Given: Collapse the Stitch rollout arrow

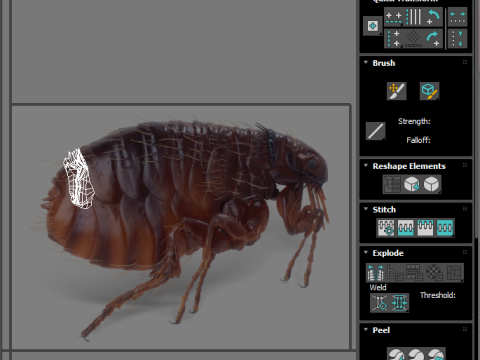Looking at the screenshot, I should pyautogui.click(x=366, y=209).
